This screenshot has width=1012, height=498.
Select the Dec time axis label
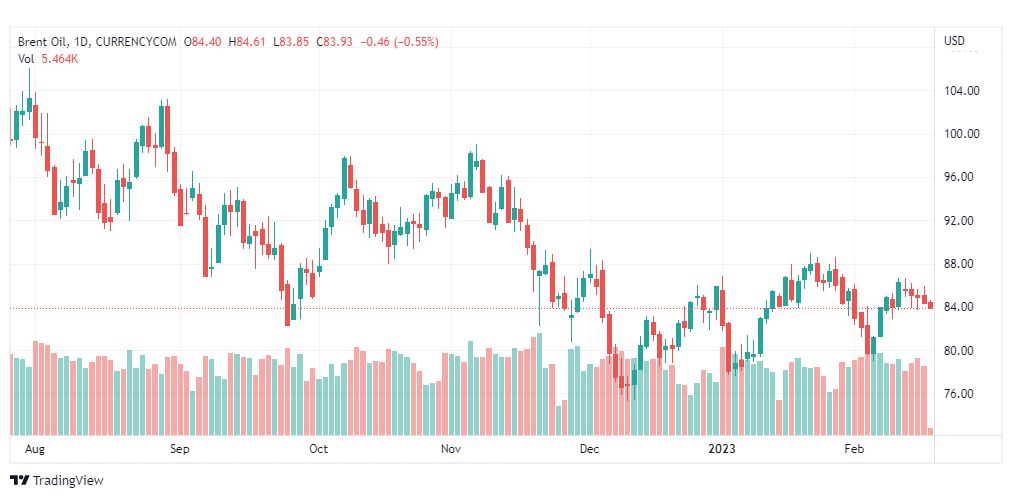(589, 449)
